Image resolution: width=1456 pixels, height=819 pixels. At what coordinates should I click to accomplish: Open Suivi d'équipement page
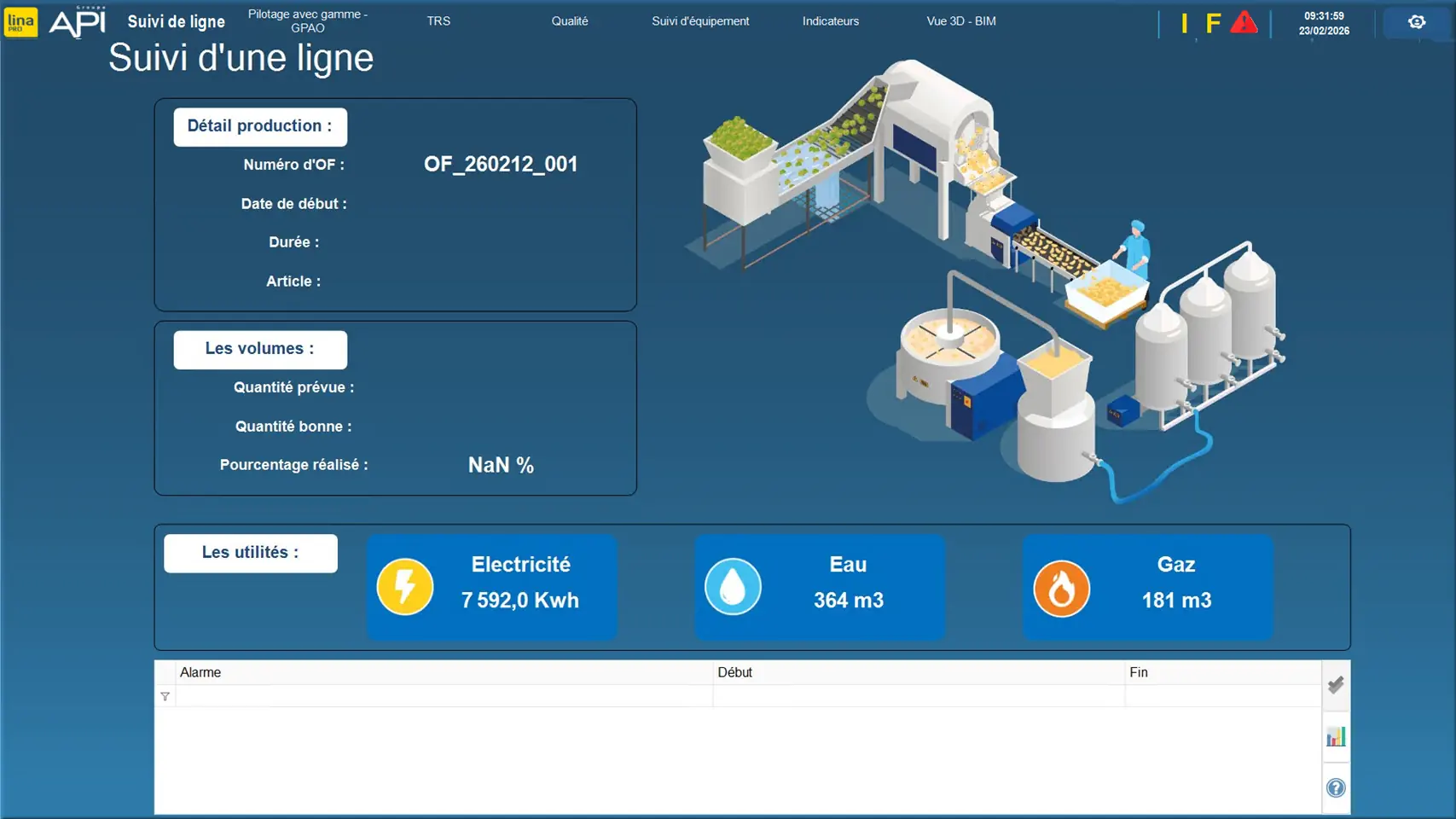(700, 21)
